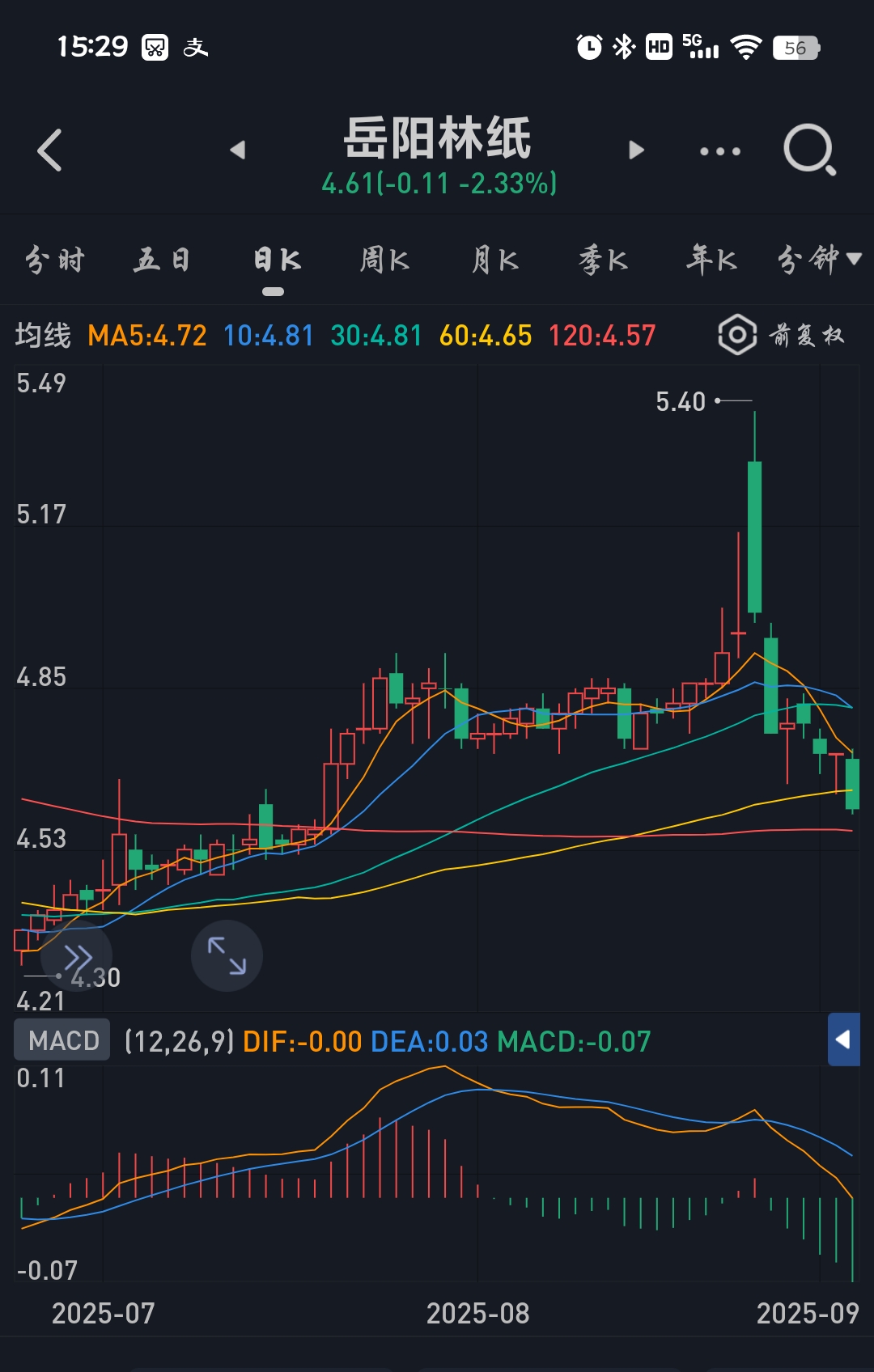
Task: Tap the MA5:4.72 value
Action: click(147, 335)
